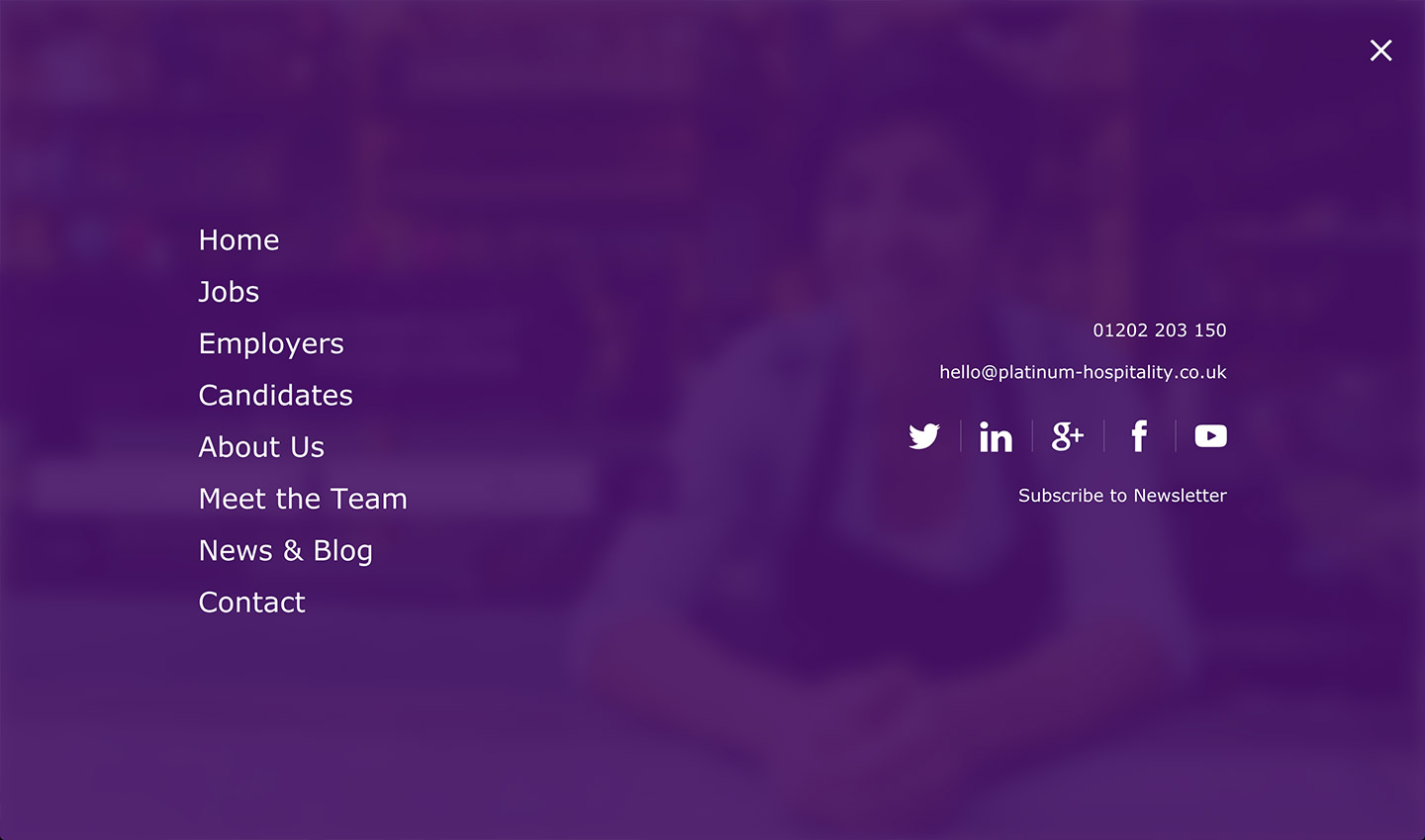Screen dimensions: 1425x840
Task: Navigate to the Home menu item
Action: (238, 240)
